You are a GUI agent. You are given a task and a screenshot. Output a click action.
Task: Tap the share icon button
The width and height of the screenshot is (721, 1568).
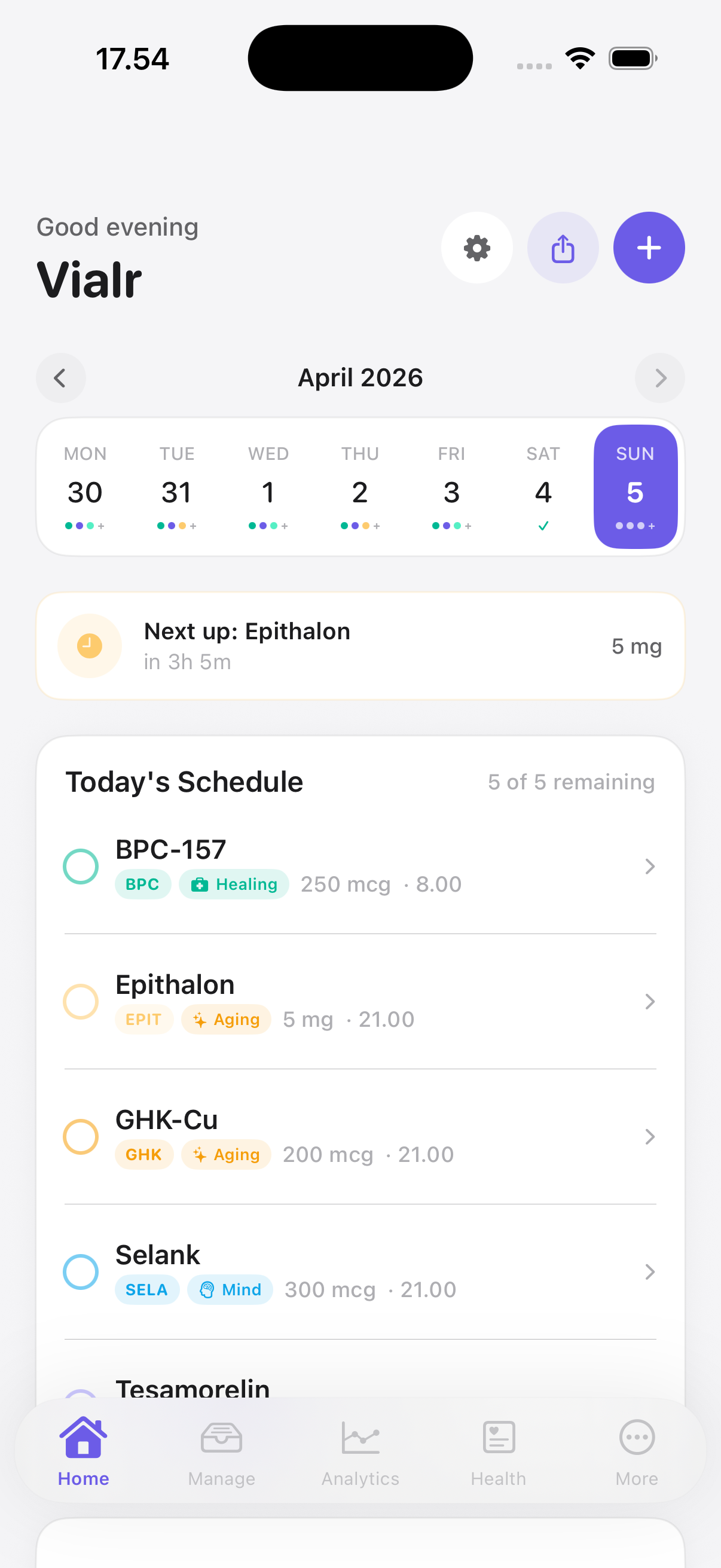(563, 248)
